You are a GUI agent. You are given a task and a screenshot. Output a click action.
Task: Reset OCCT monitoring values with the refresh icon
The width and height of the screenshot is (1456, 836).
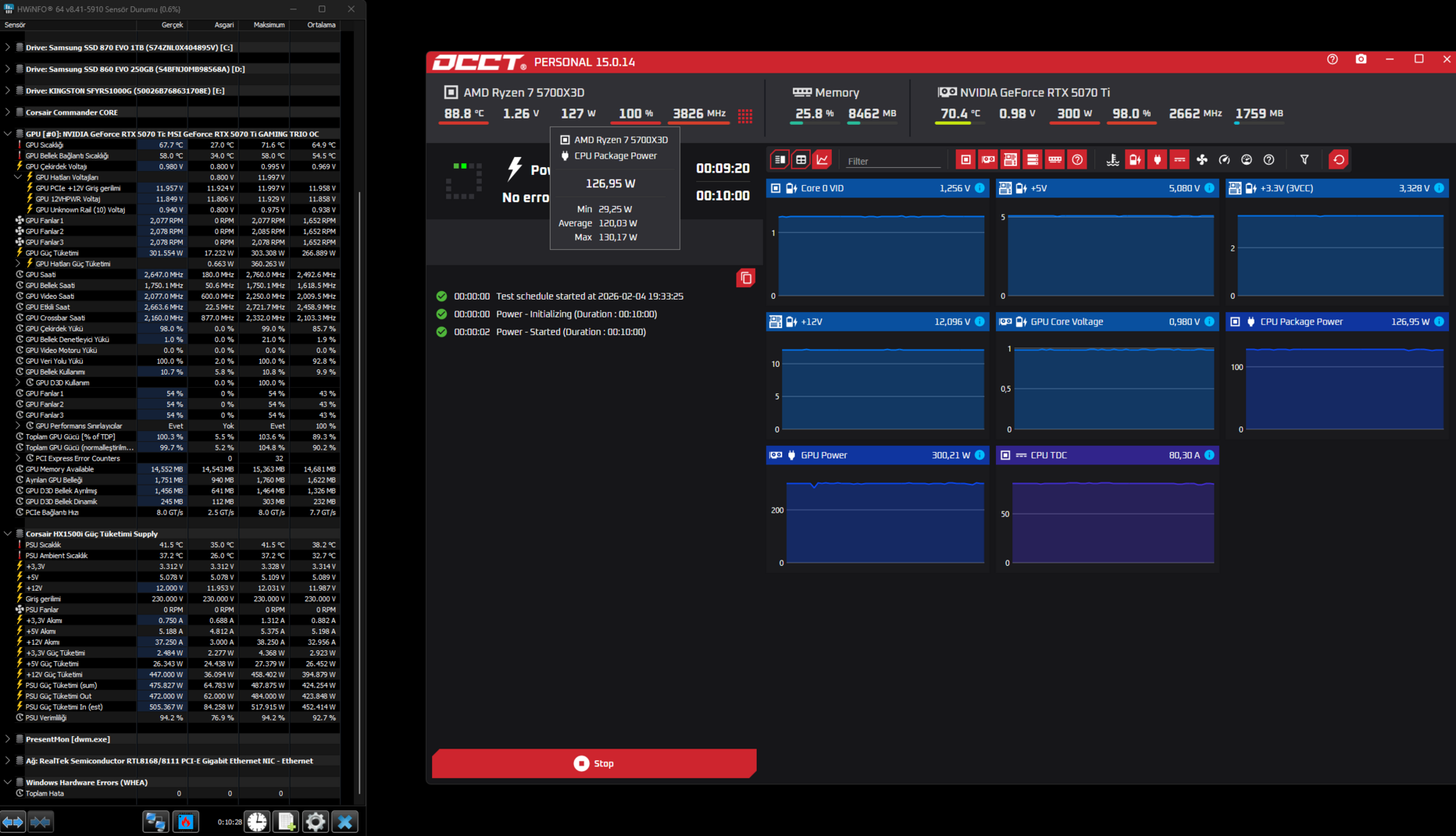pyautogui.click(x=1338, y=160)
